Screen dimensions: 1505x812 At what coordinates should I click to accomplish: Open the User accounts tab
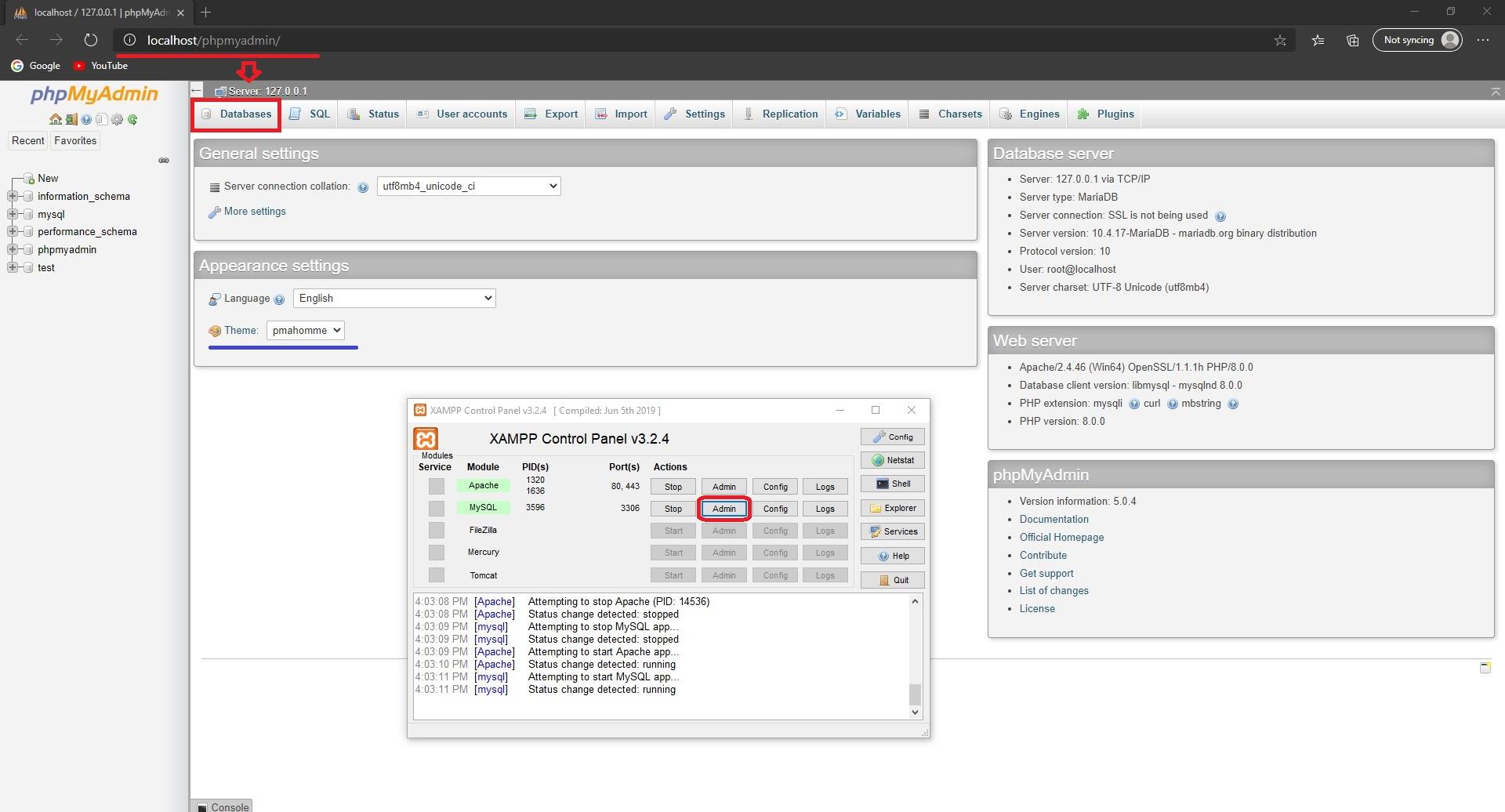[462, 114]
